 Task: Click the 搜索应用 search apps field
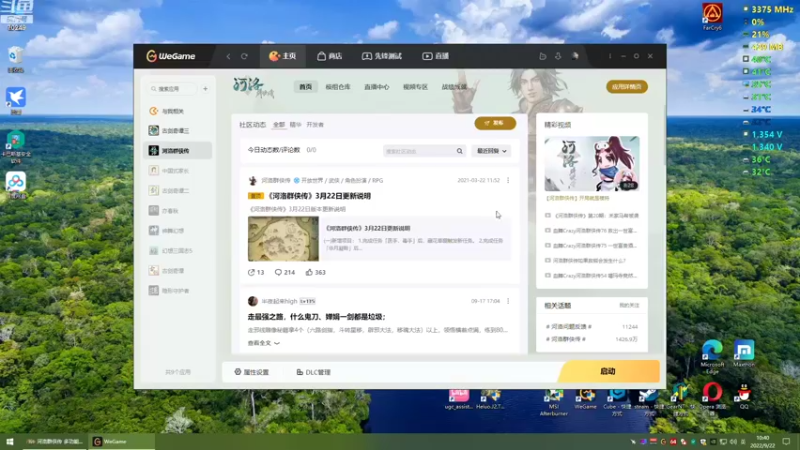click(x=173, y=89)
